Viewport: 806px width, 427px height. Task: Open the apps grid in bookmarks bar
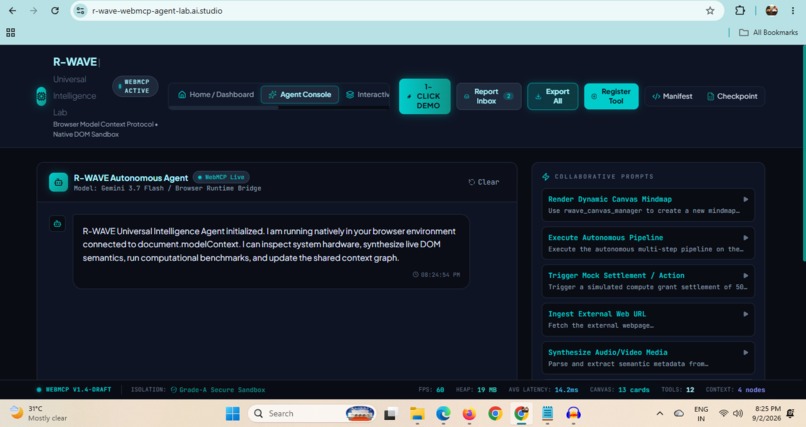(x=10, y=32)
